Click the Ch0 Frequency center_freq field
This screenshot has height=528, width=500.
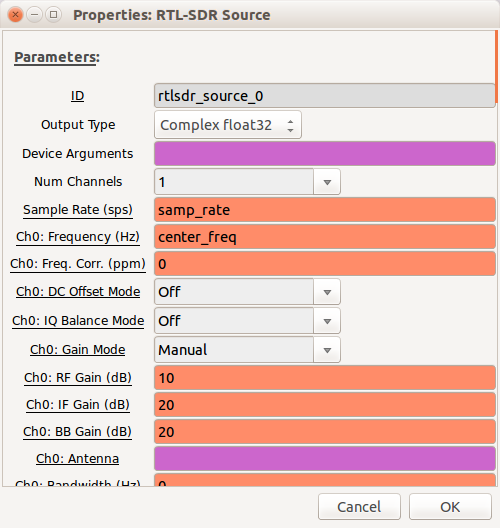[x=325, y=237]
